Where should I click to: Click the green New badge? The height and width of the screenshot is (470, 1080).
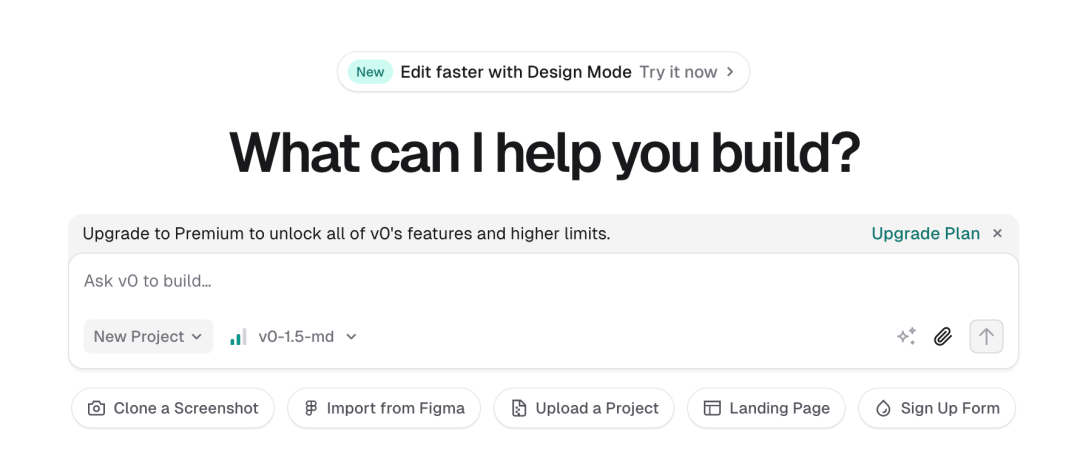pyautogui.click(x=370, y=72)
